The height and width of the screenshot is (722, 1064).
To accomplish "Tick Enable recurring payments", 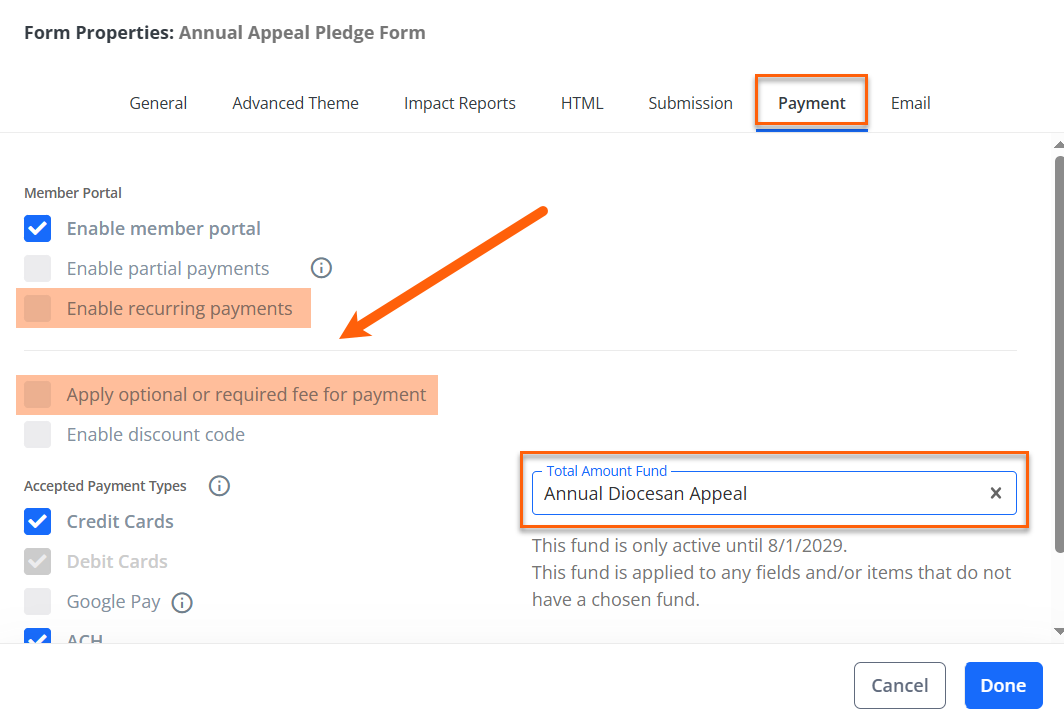I will (x=37, y=309).
